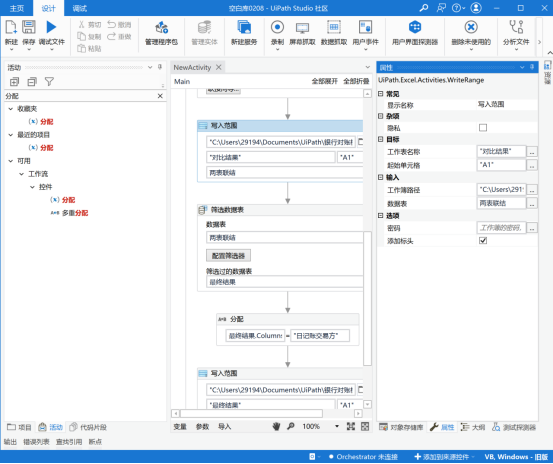This screenshot has height=464, width=553.
Task: Switch to the 大纲 panel tab
Action: pyautogui.click(x=473, y=427)
